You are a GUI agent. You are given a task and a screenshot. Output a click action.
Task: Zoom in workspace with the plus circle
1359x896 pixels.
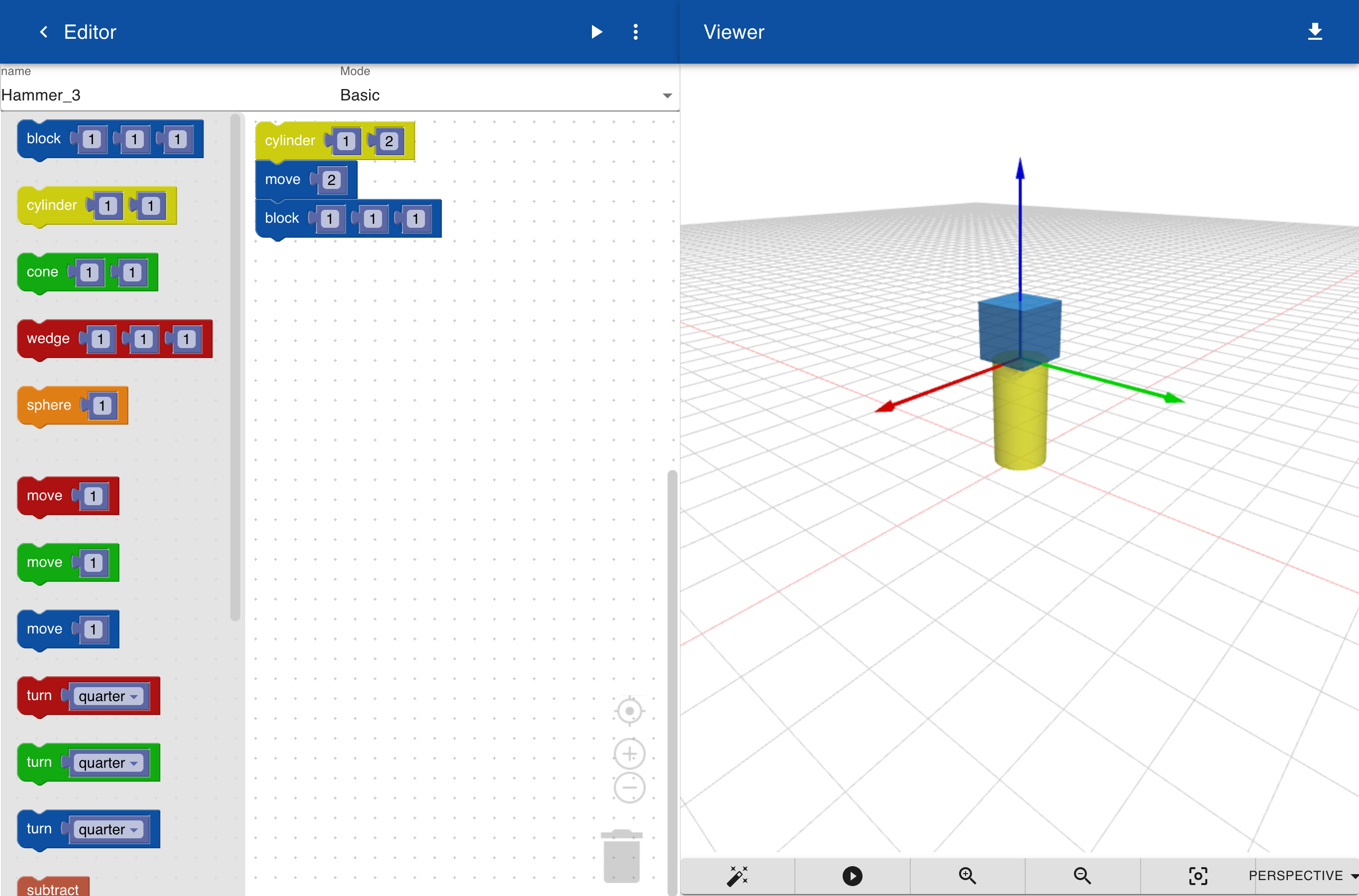click(x=629, y=754)
